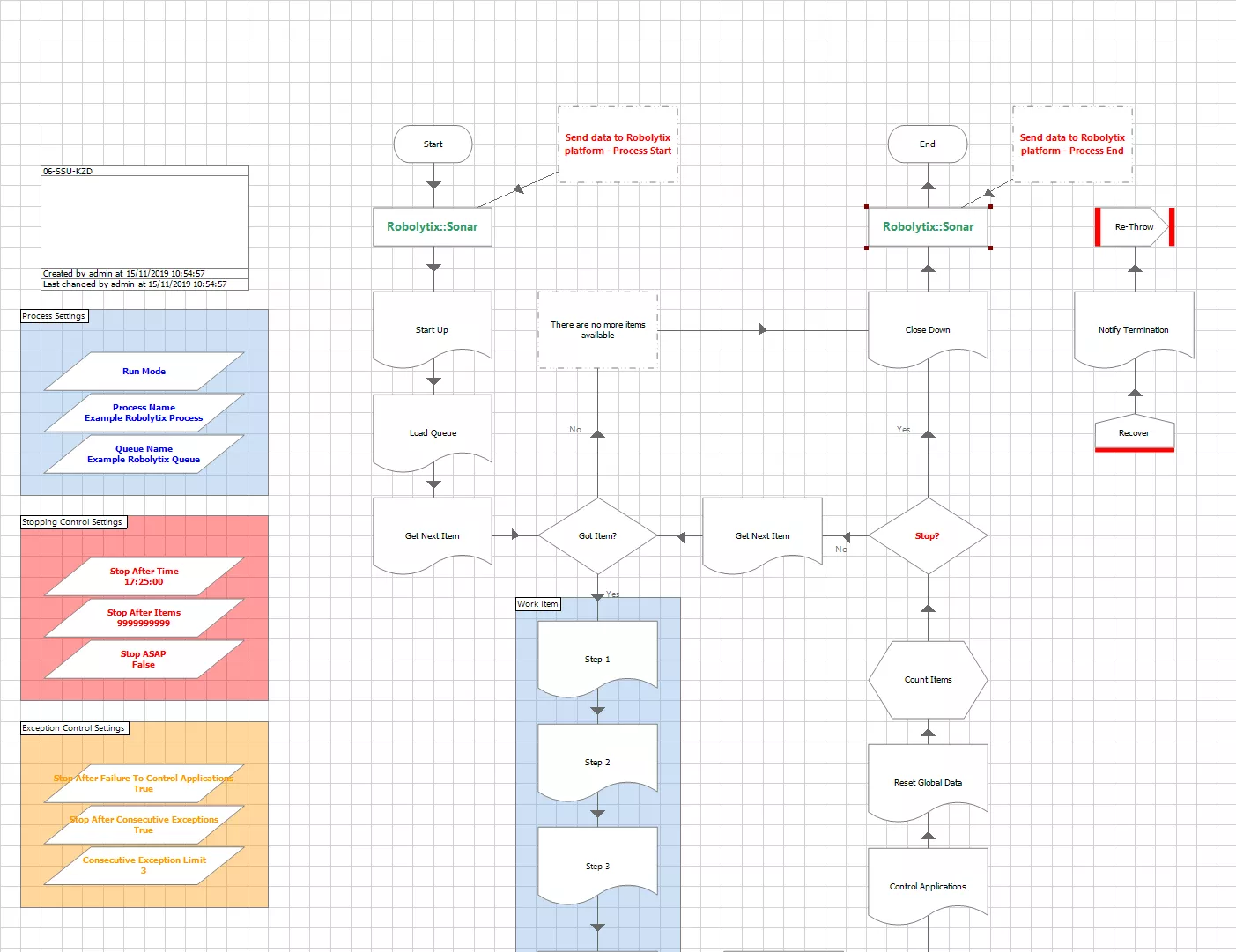Select the Process End note
1236x952 pixels.
(x=1072, y=144)
